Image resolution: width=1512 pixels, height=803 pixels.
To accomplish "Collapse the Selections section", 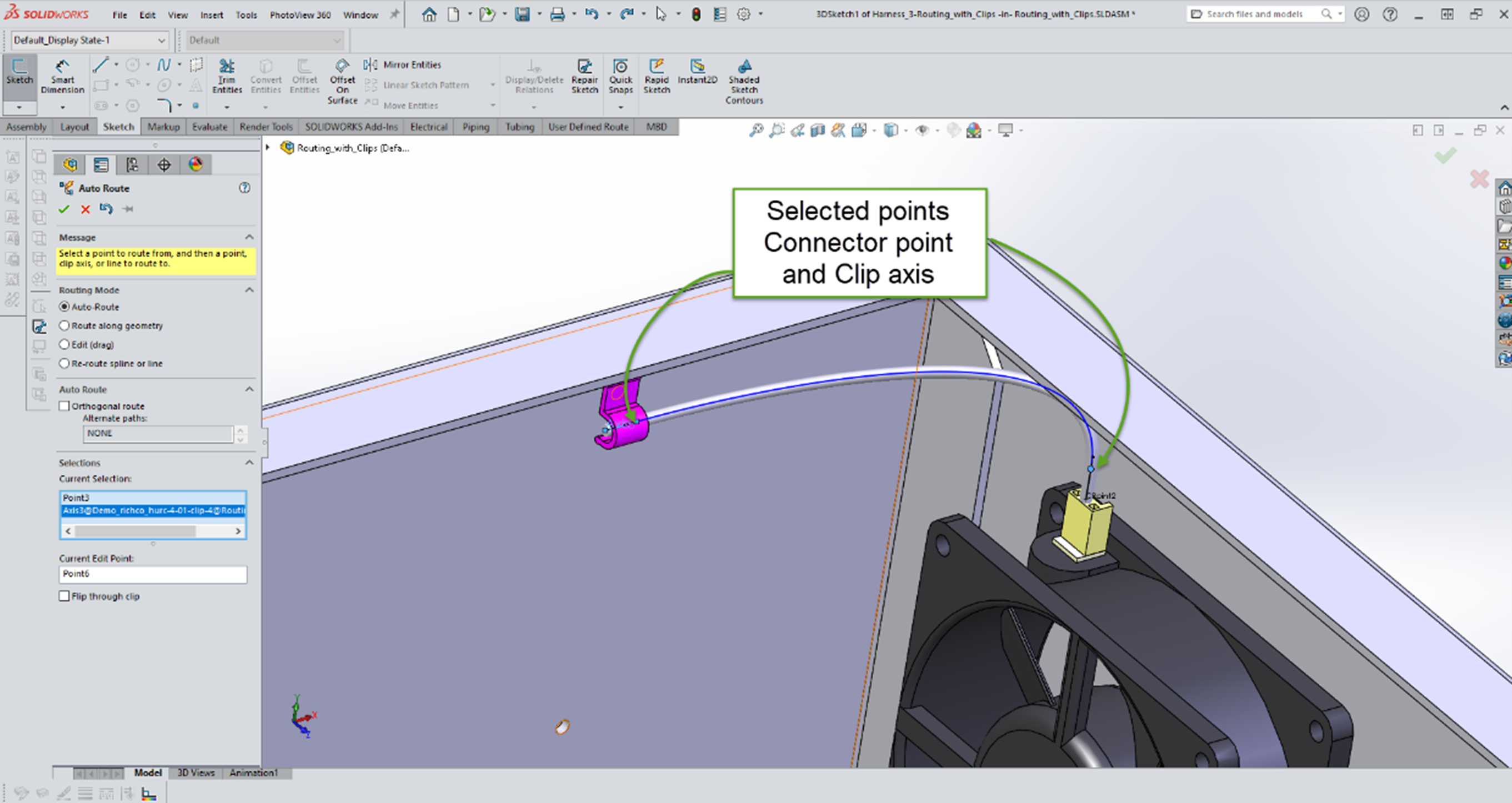I will pyautogui.click(x=249, y=463).
